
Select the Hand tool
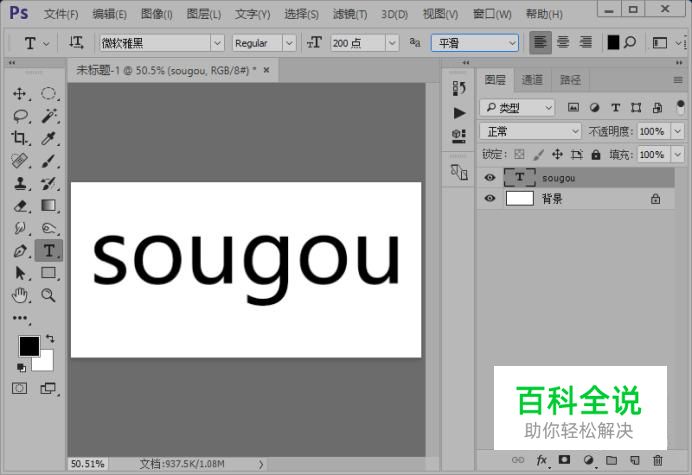point(20,295)
